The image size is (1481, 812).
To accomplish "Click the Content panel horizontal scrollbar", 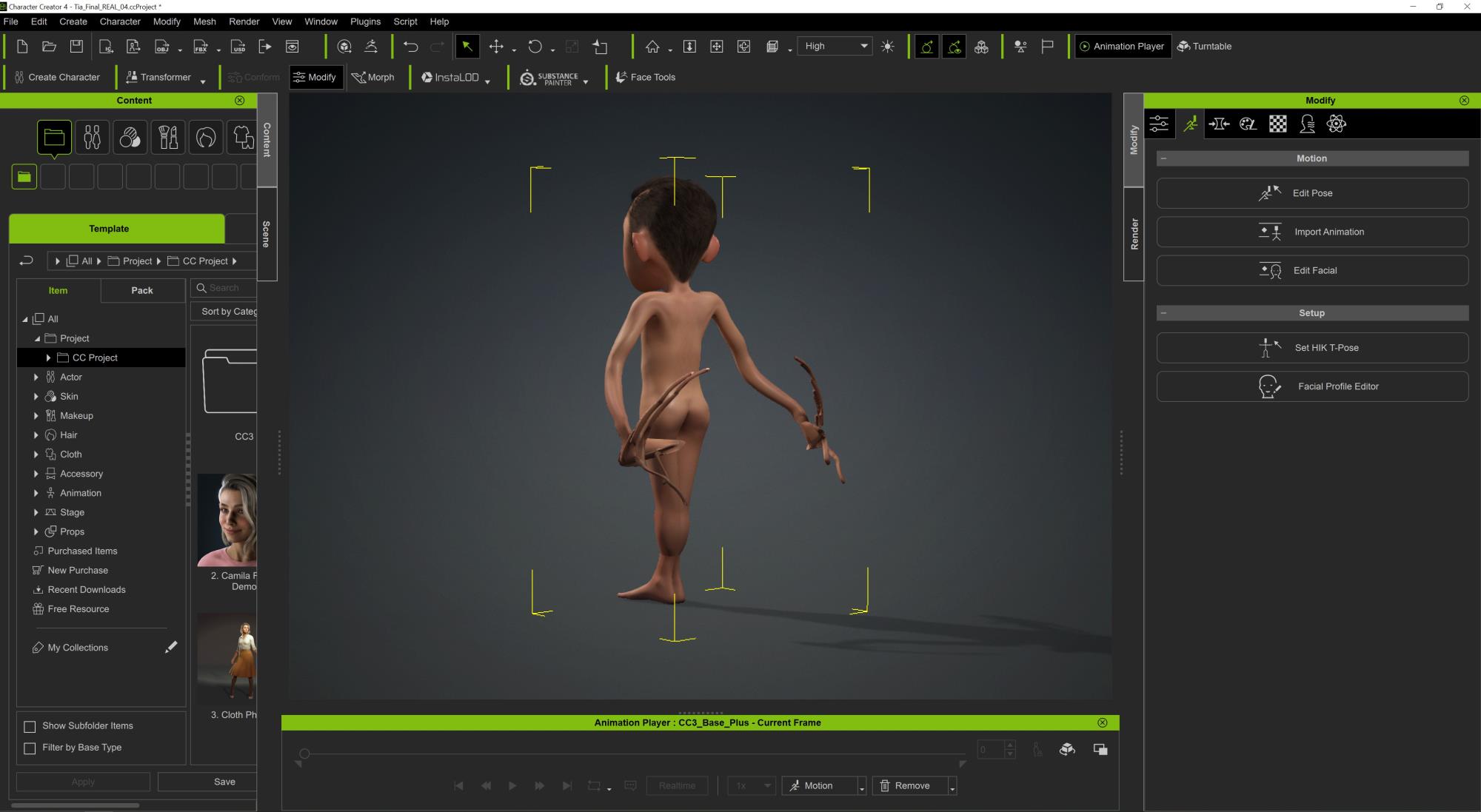I will pos(75,805).
